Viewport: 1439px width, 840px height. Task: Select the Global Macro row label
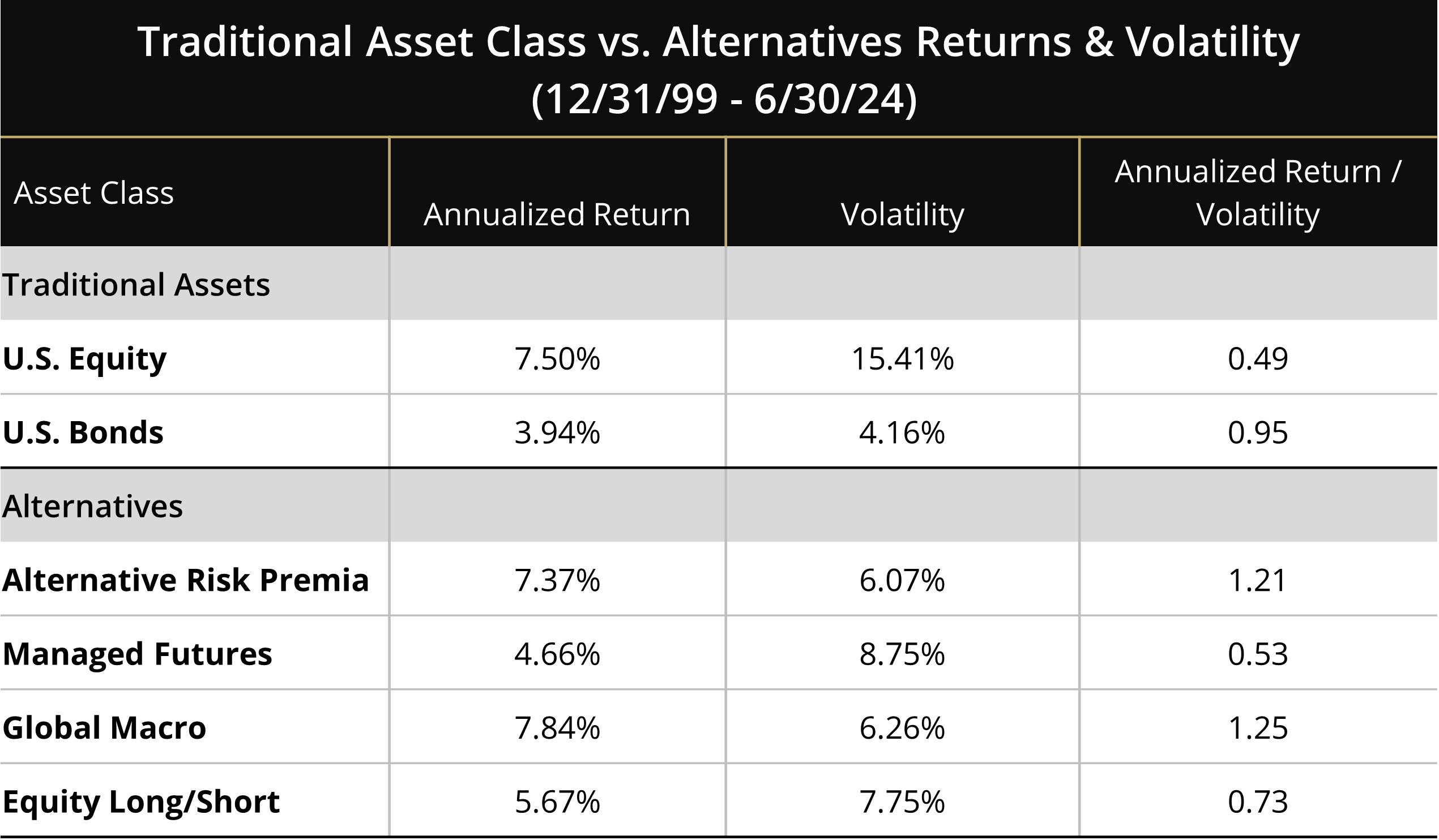(104, 727)
